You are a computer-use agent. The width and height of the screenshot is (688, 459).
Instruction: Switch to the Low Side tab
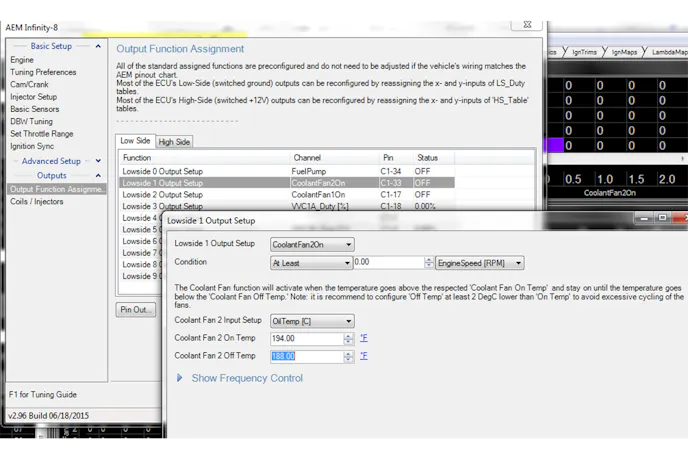(x=135, y=141)
